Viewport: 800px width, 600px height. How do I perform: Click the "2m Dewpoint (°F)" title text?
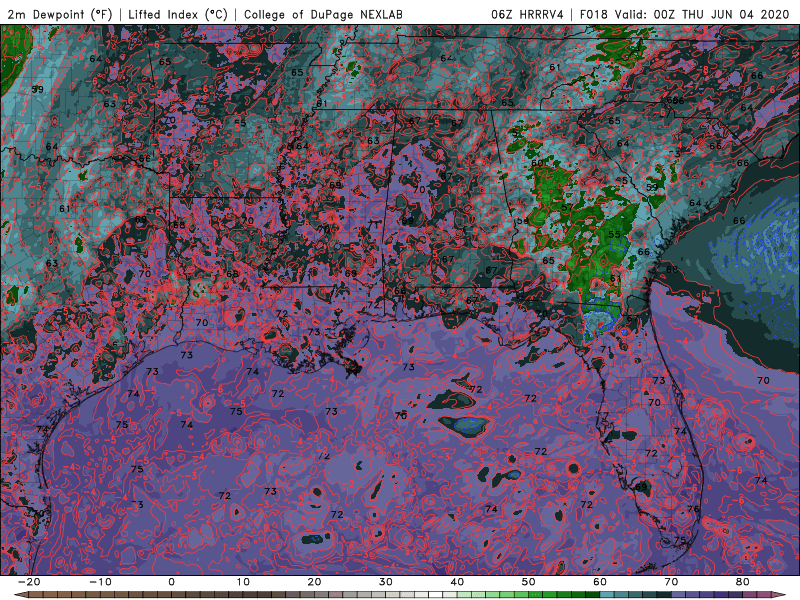pos(59,14)
